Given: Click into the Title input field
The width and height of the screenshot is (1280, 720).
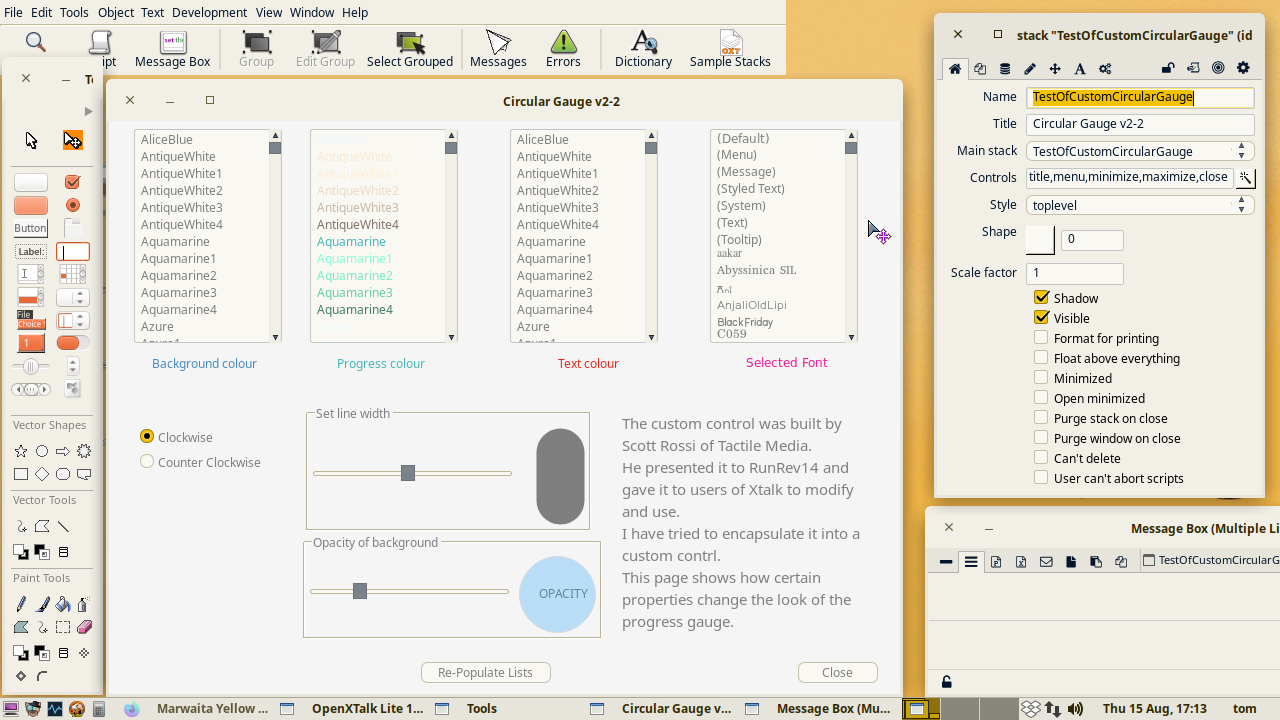Looking at the screenshot, I should [x=1140, y=124].
